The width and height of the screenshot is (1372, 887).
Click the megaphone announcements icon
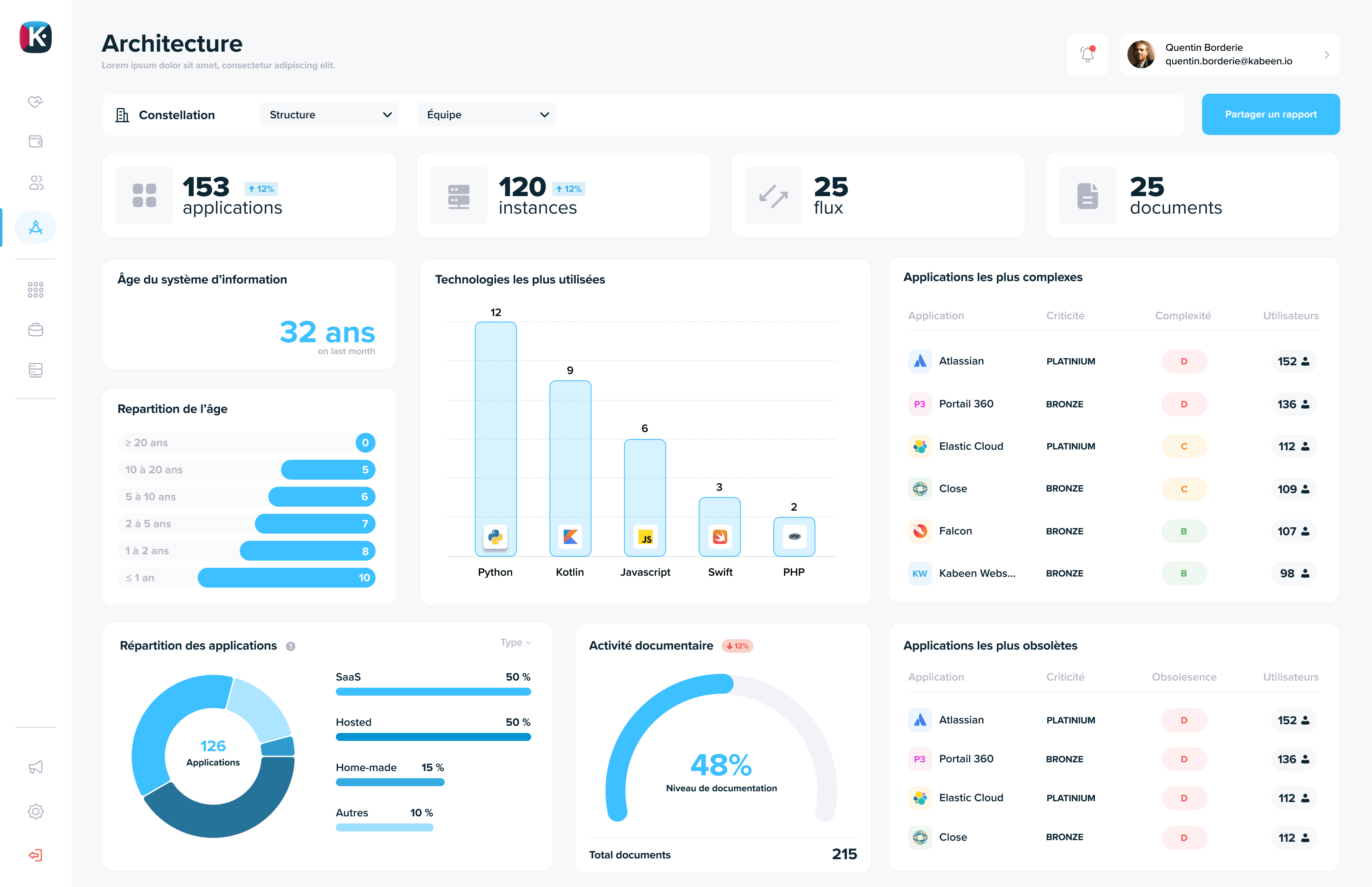(35, 767)
